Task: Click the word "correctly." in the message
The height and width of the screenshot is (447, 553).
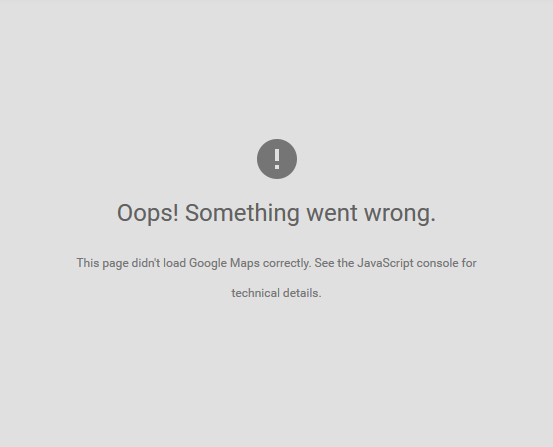Action: tap(287, 263)
